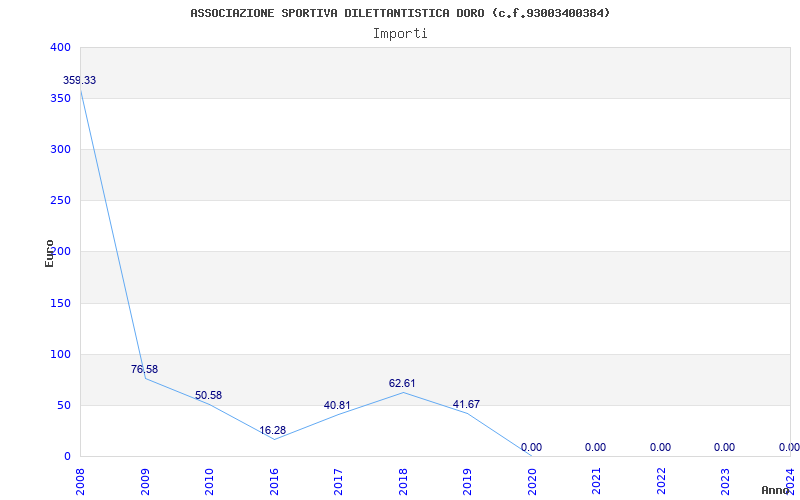Click the 0 y-axis tick label
This screenshot has width=800, height=500.
point(67,456)
